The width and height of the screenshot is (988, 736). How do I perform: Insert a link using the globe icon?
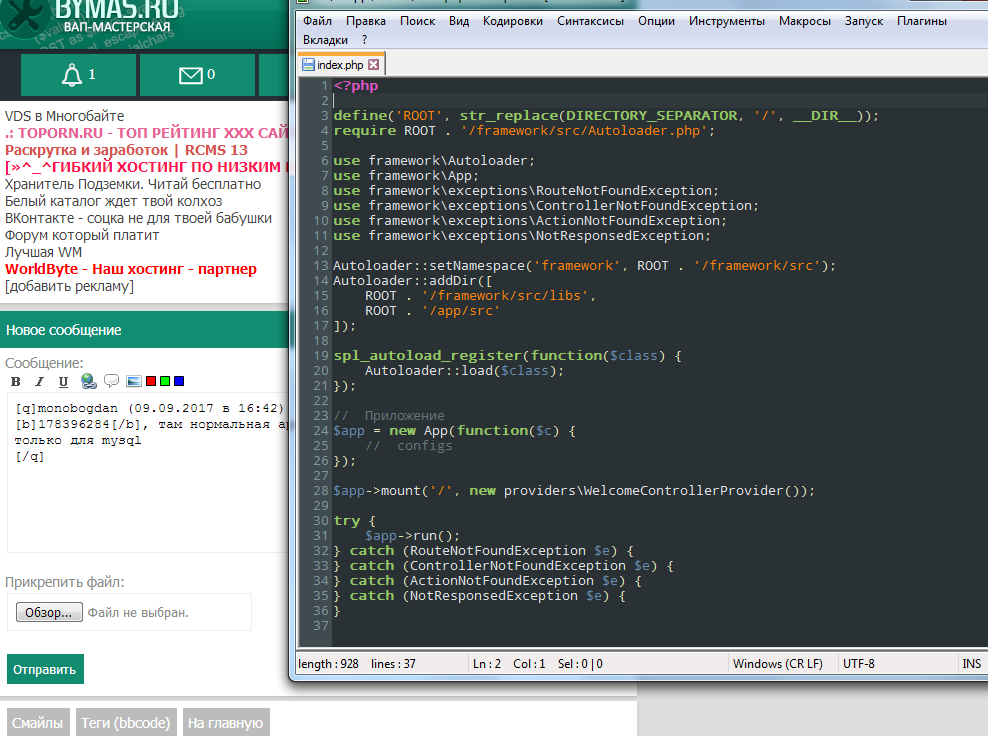pos(88,381)
